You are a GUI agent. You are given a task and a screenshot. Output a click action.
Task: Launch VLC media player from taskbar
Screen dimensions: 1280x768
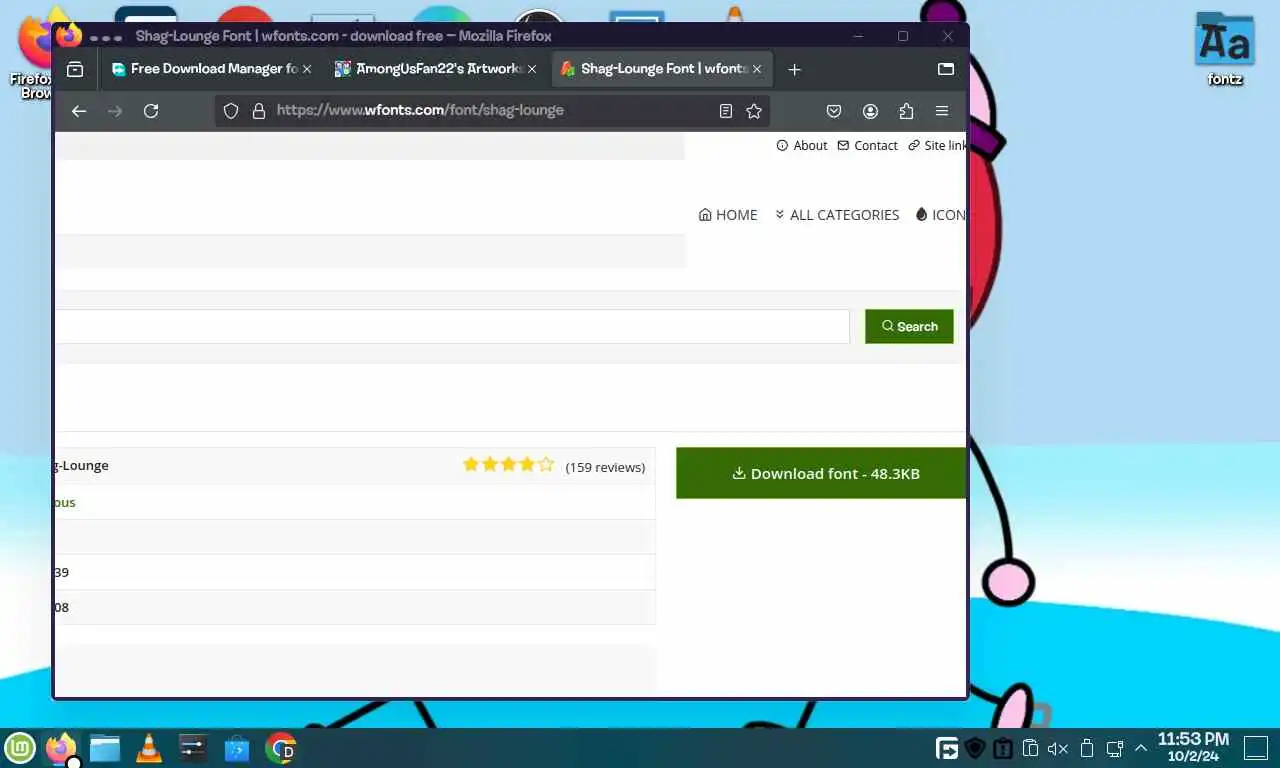[149, 748]
